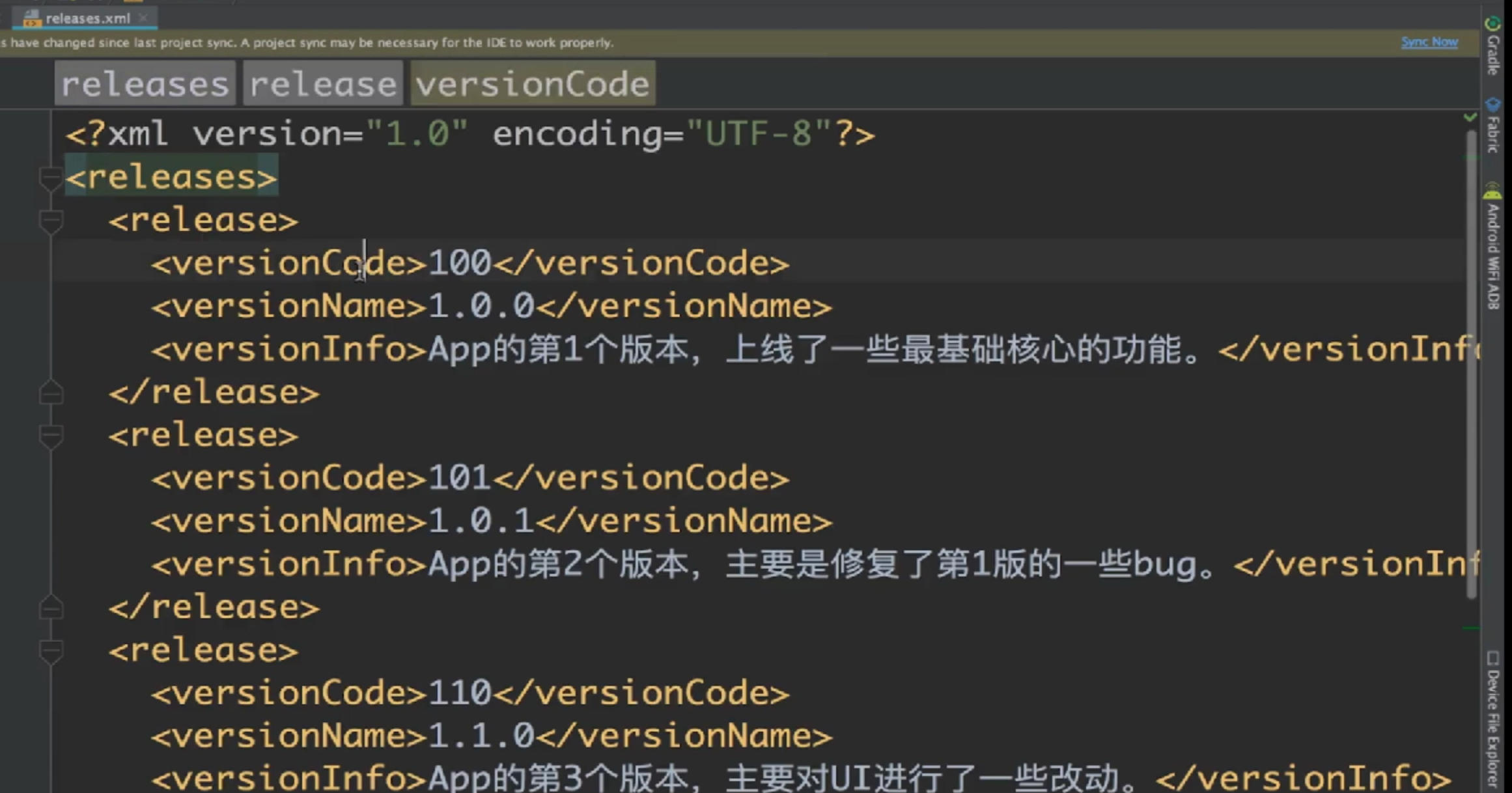Fold the third release element
1512x793 pixels.
click(51, 650)
